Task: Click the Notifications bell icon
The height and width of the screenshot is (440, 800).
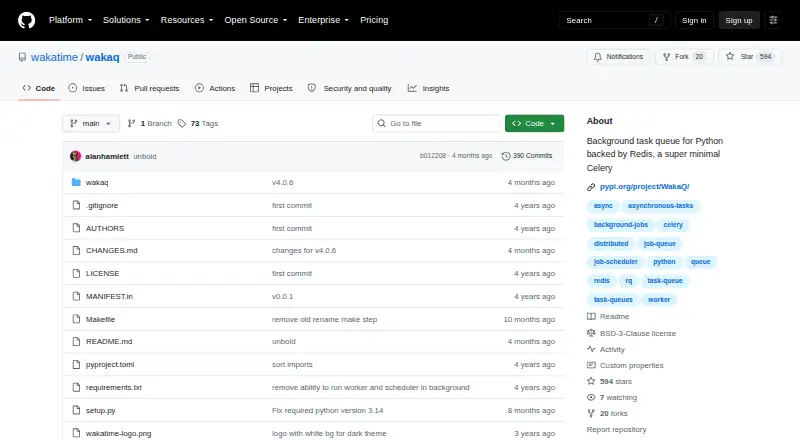Action: pyautogui.click(x=597, y=57)
